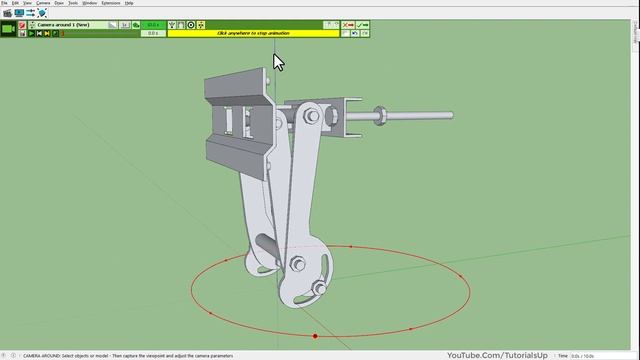Click the green duration field
The image size is (640, 360).
(x=153, y=25)
